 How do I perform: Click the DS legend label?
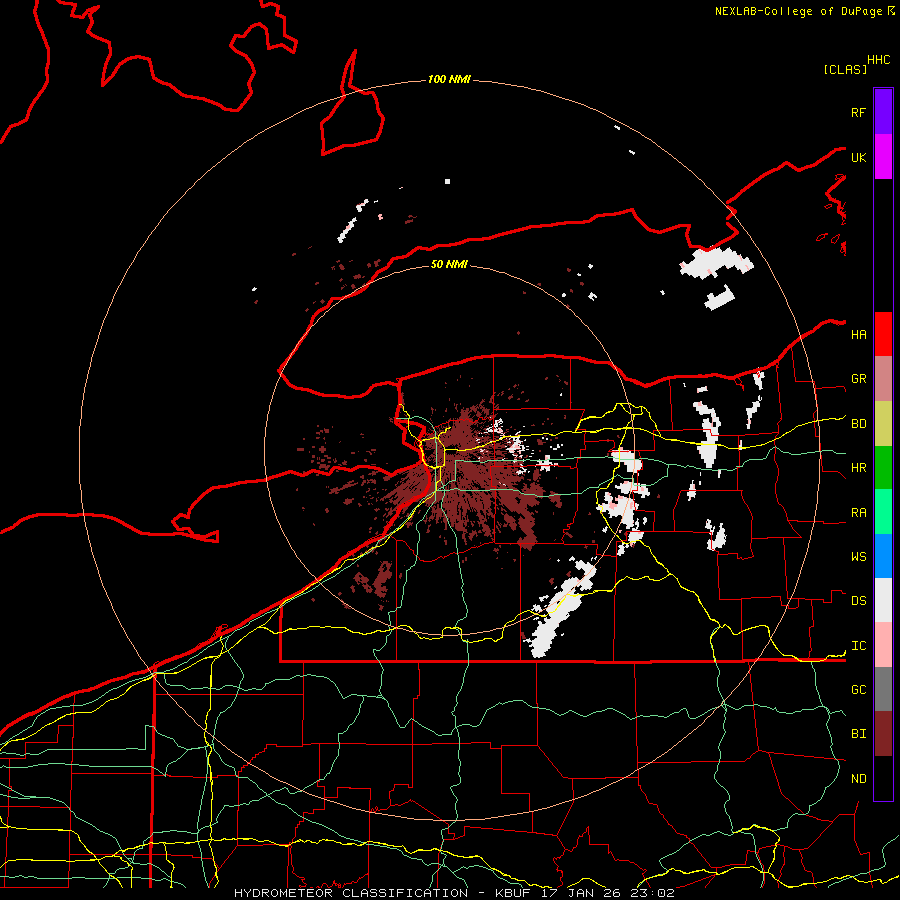[x=858, y=601]
